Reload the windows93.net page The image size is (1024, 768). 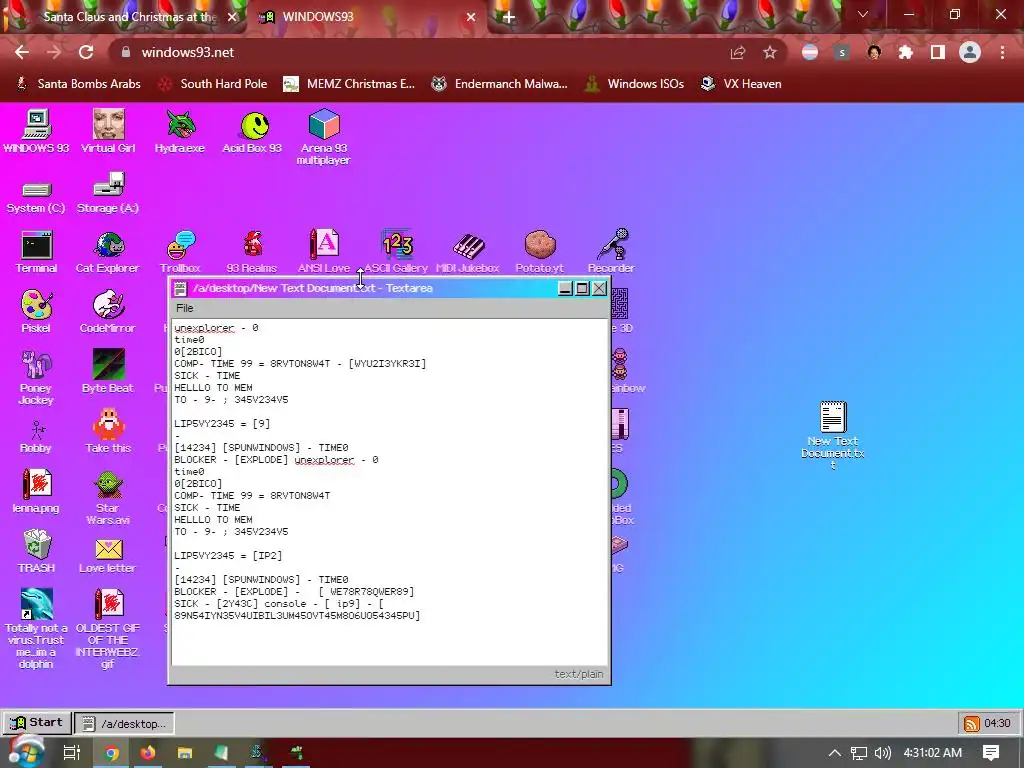coord(86,52)
